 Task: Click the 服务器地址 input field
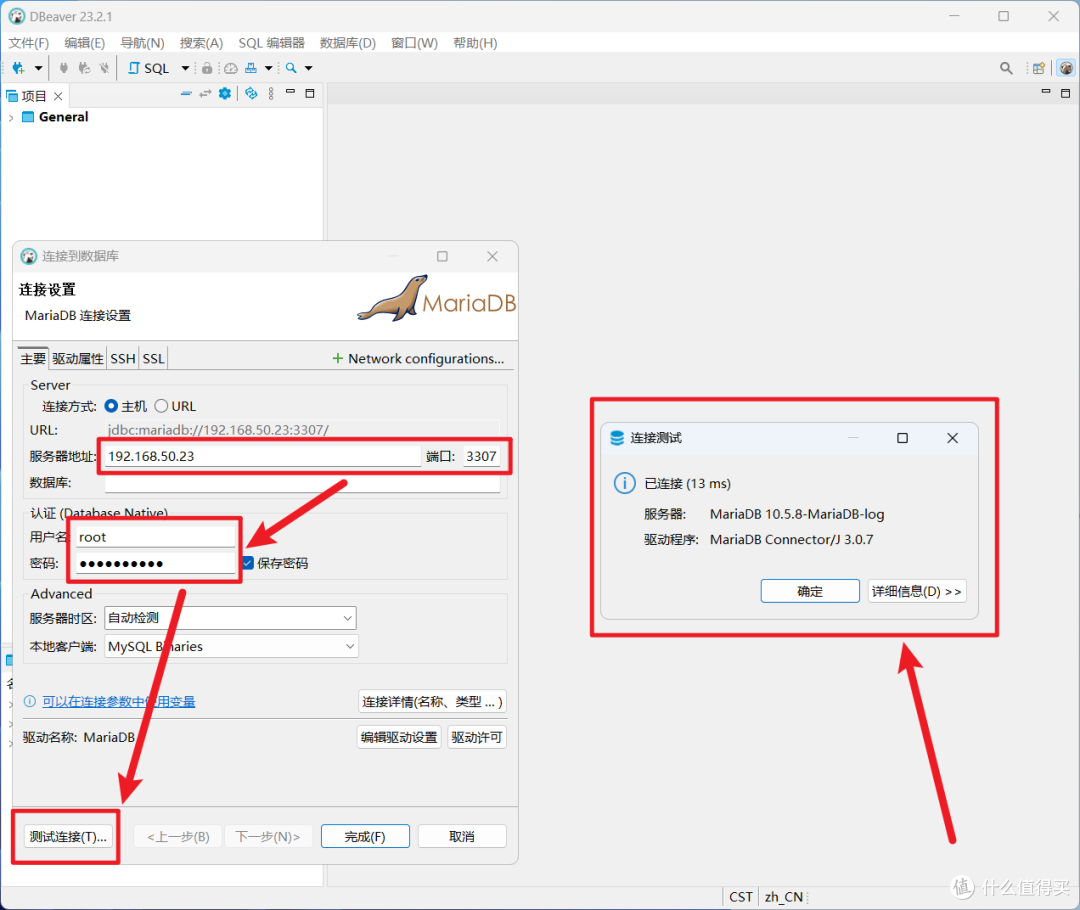pyautogui.click(x=262, y=456)
